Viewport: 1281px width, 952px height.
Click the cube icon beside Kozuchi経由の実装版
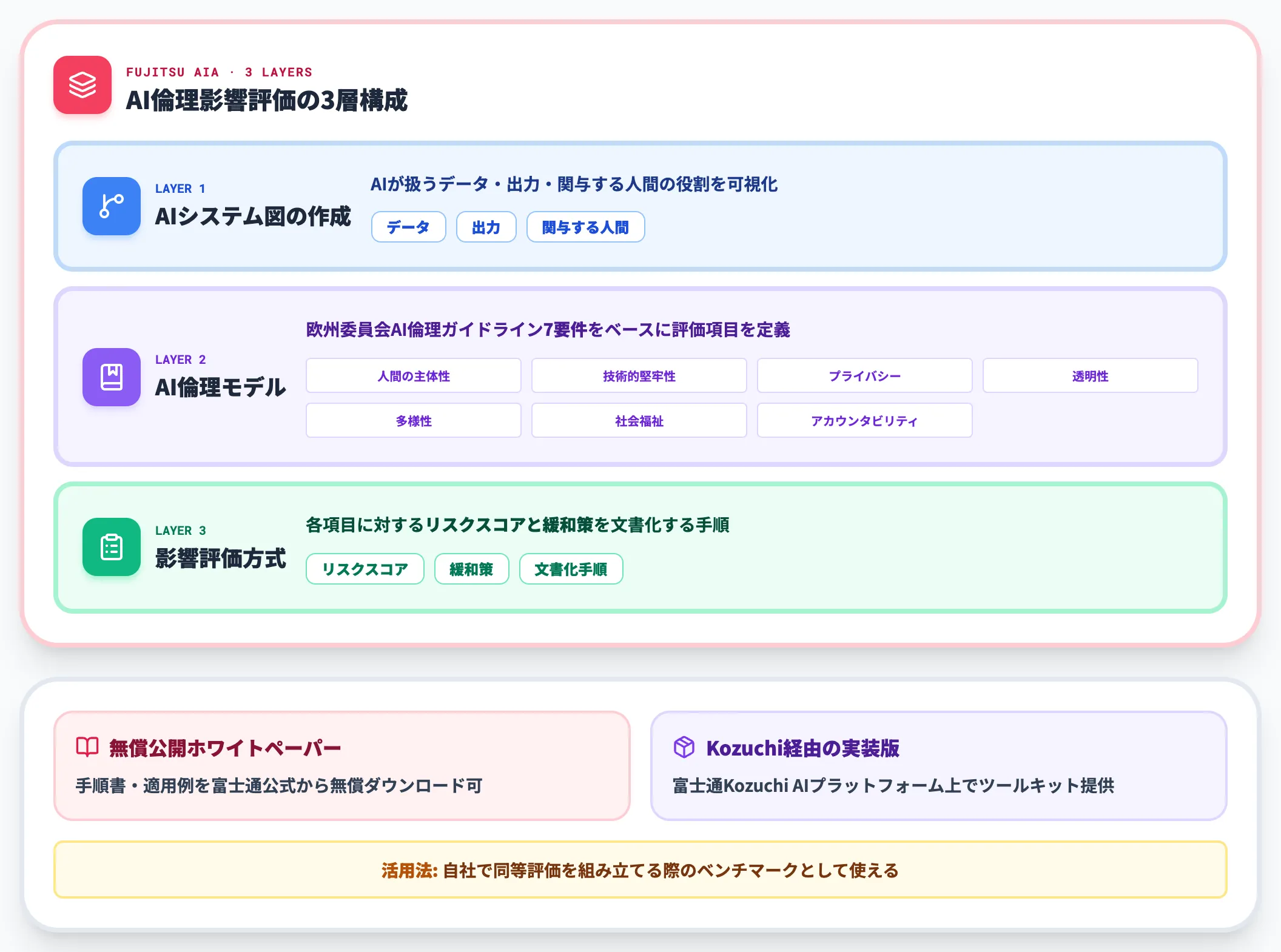coord(684,747)
